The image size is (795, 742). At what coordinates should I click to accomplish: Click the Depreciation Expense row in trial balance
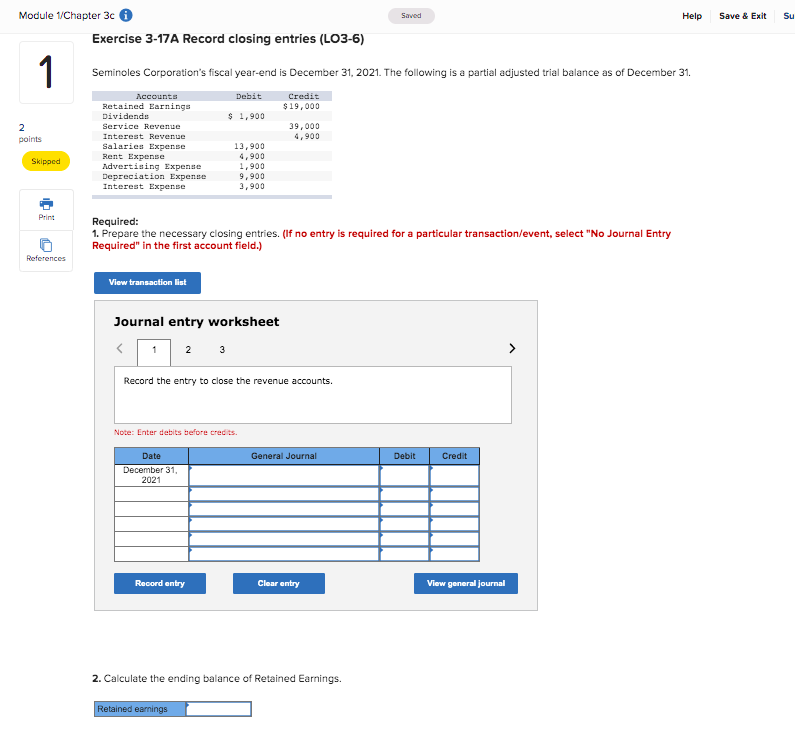coord(212,176)
